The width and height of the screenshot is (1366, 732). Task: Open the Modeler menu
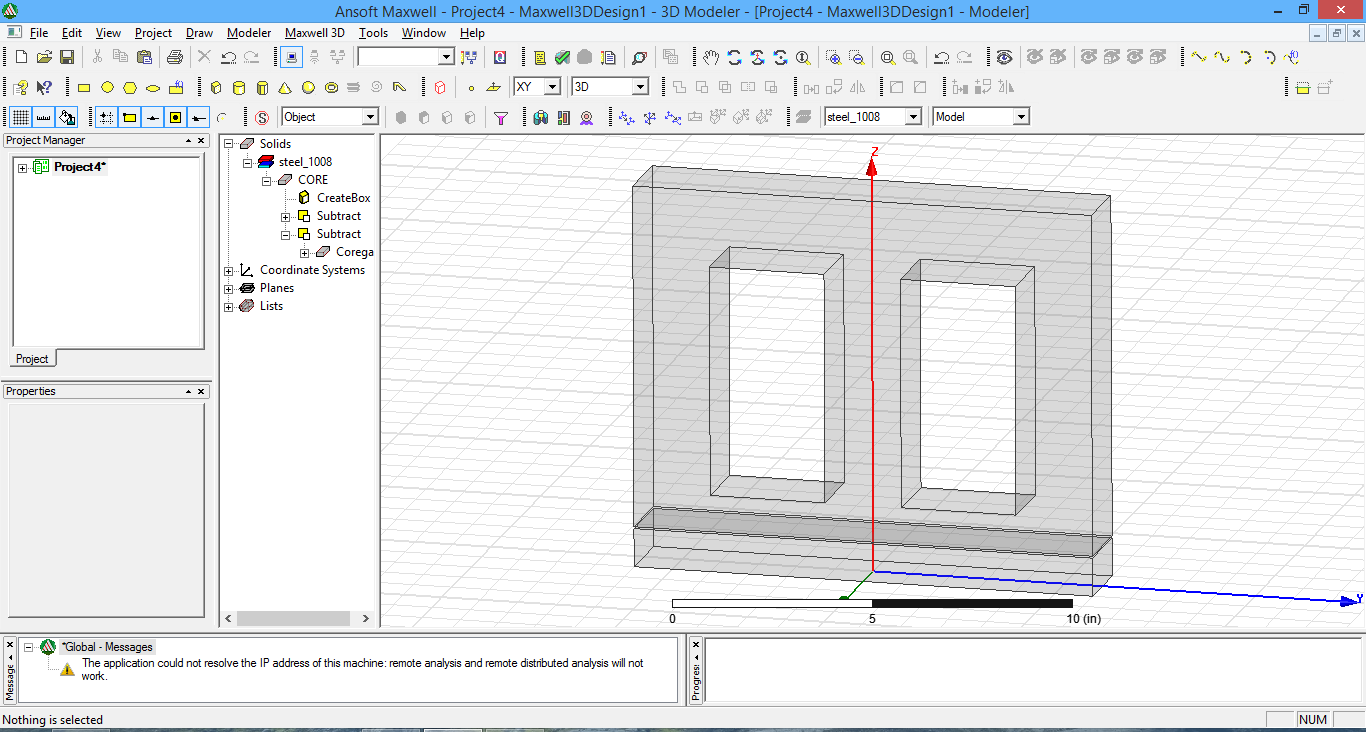(248, 33)
